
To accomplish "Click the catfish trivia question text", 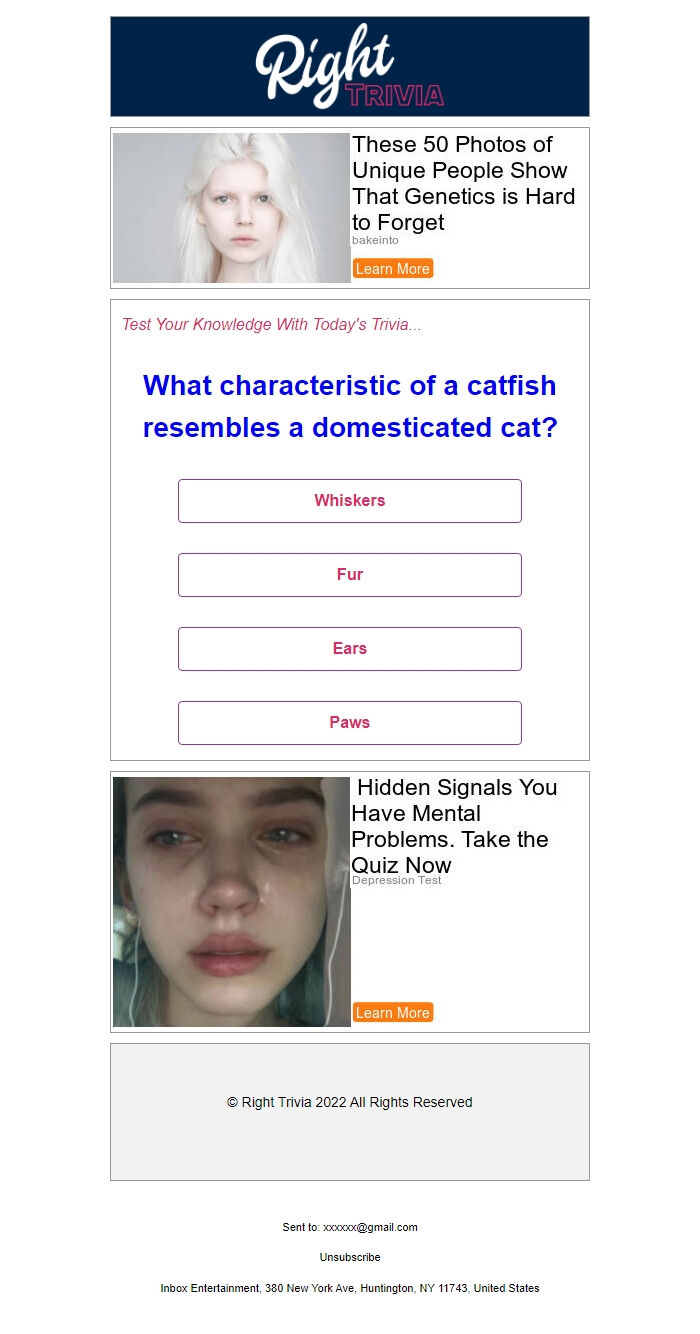I will (x=350, y=406).
